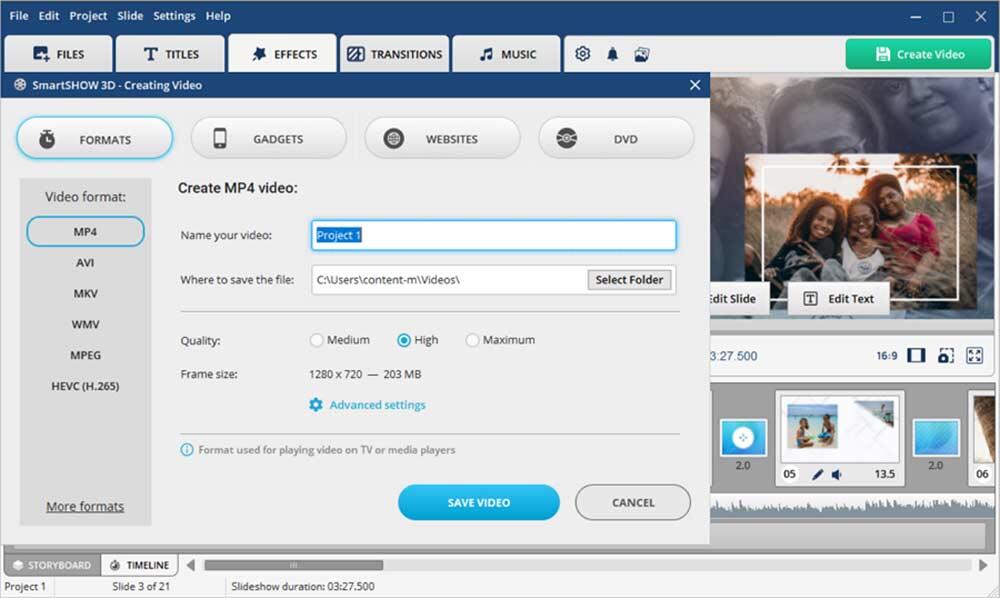Viewport: 1000px width, 598px height.
Task: Expand Advanced settings
Action: [x=377, y=405]
